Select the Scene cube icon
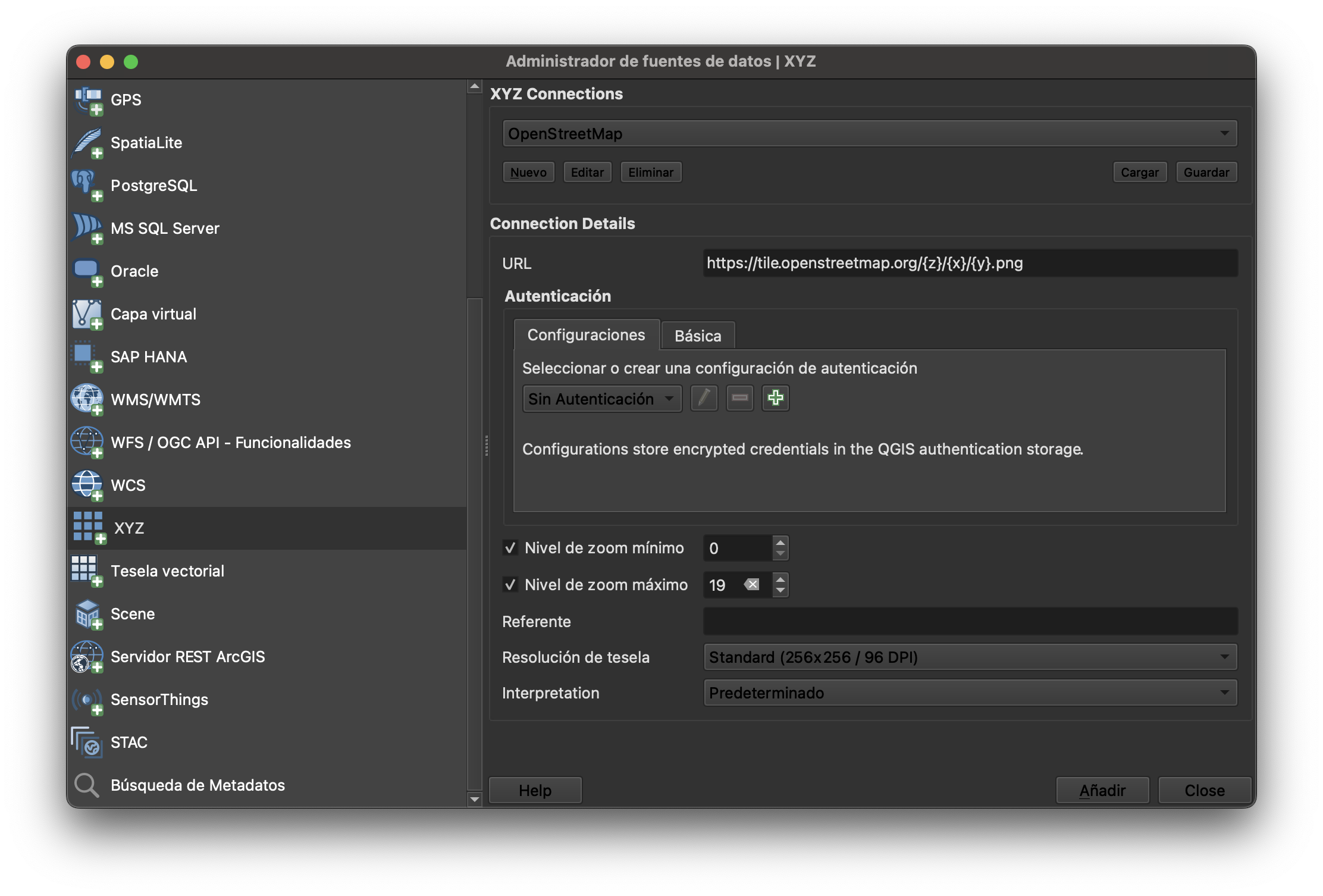 [x=88, y=615]
